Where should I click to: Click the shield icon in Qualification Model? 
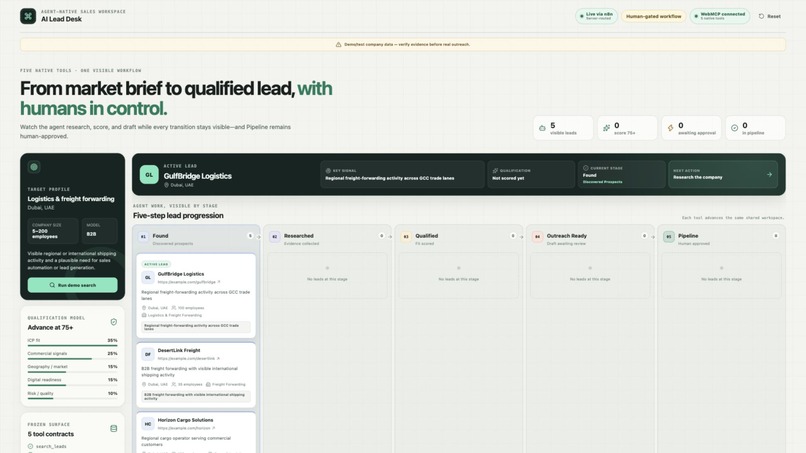click(x=114, y=322)
